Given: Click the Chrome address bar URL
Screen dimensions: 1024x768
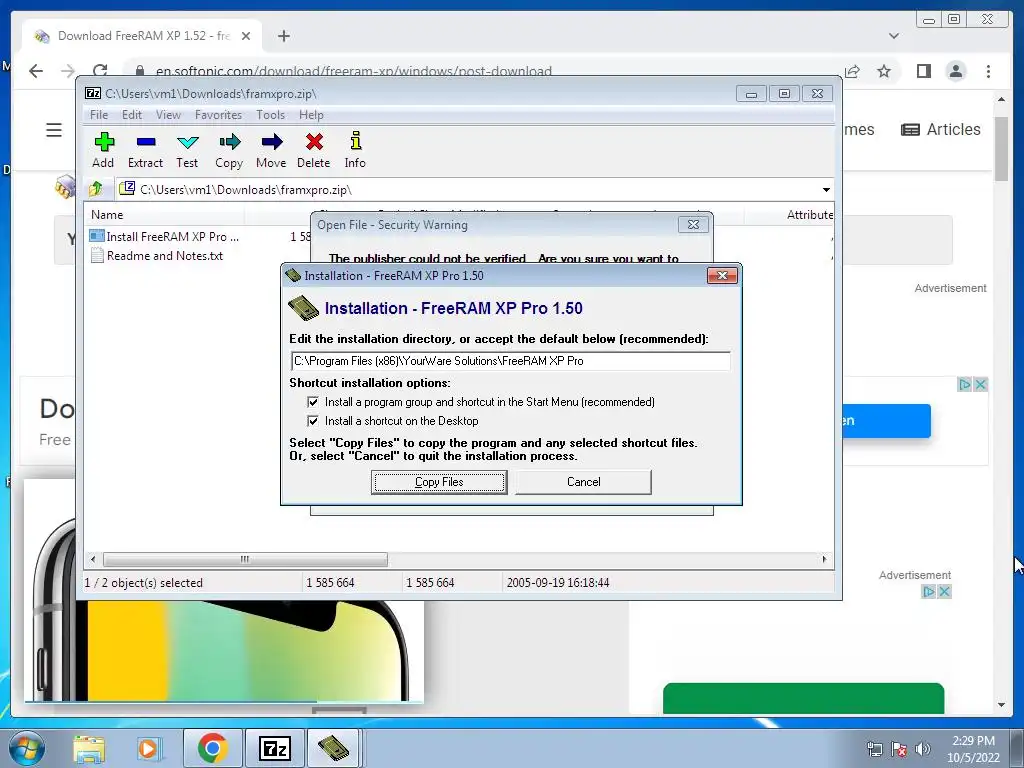Looking at the screenshot, I should [x=353, y=71].
